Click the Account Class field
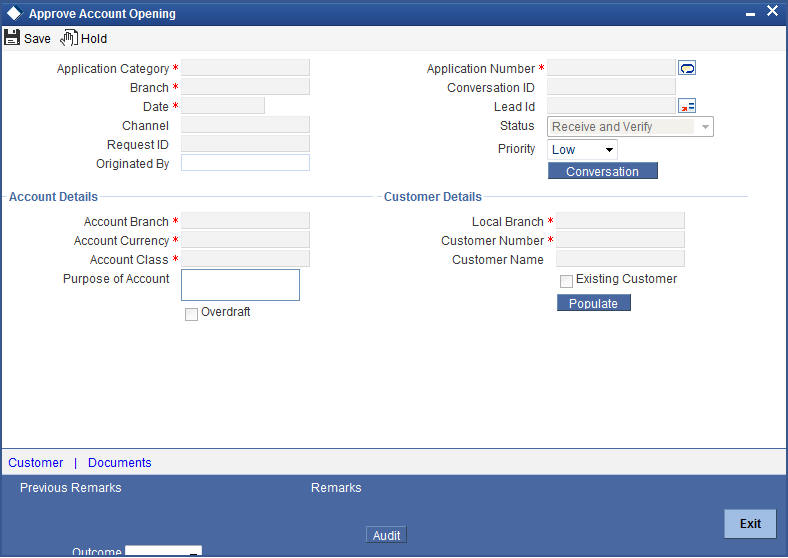788x558 pixels. [245, 259]
